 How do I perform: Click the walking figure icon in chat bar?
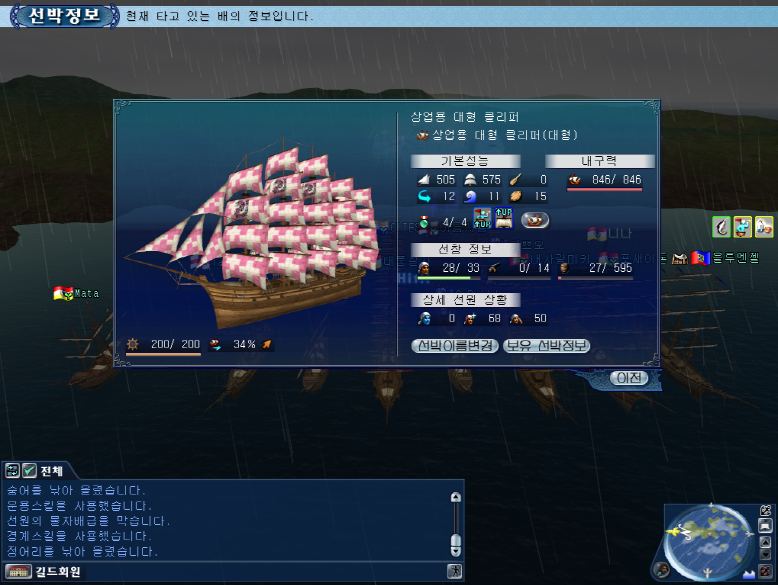pos(454,572)
